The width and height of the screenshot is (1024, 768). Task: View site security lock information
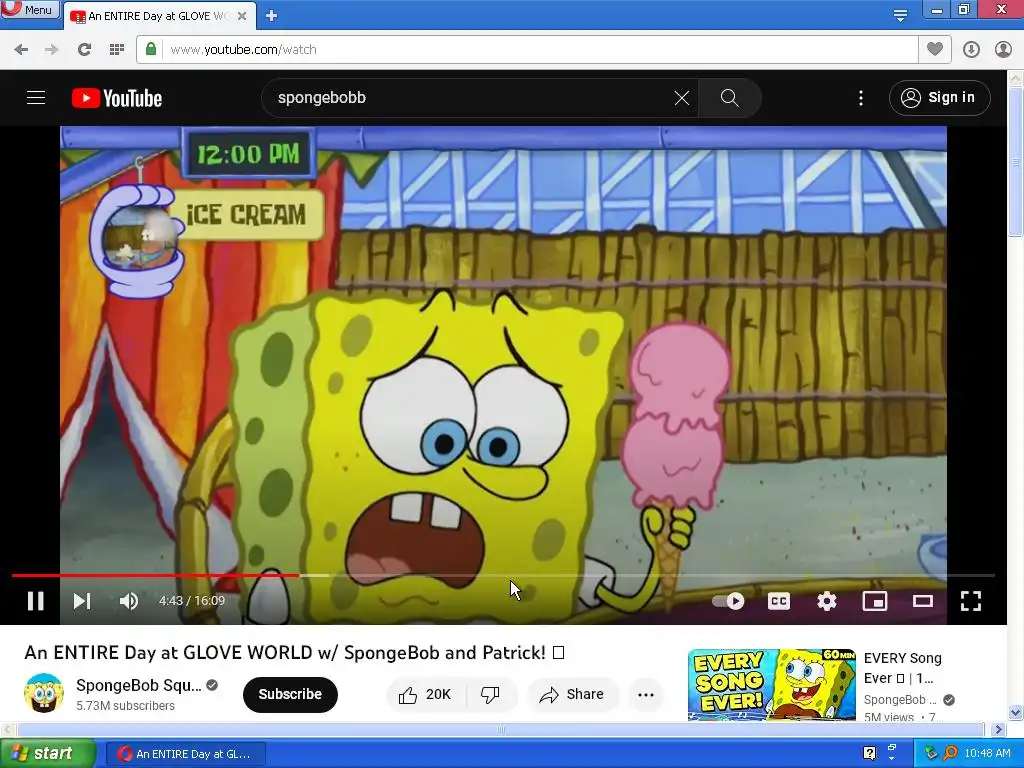(x=151, y=49)
